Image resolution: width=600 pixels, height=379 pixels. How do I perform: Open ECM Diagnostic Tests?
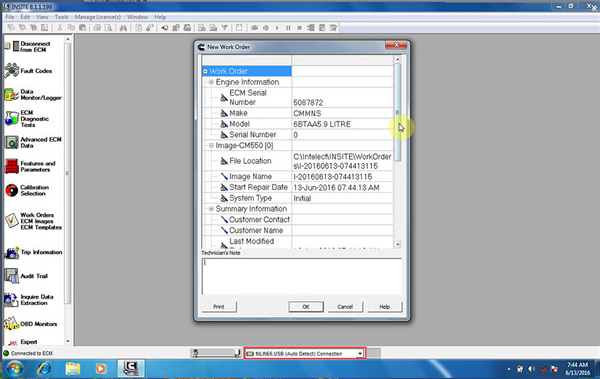pos(27,119)
